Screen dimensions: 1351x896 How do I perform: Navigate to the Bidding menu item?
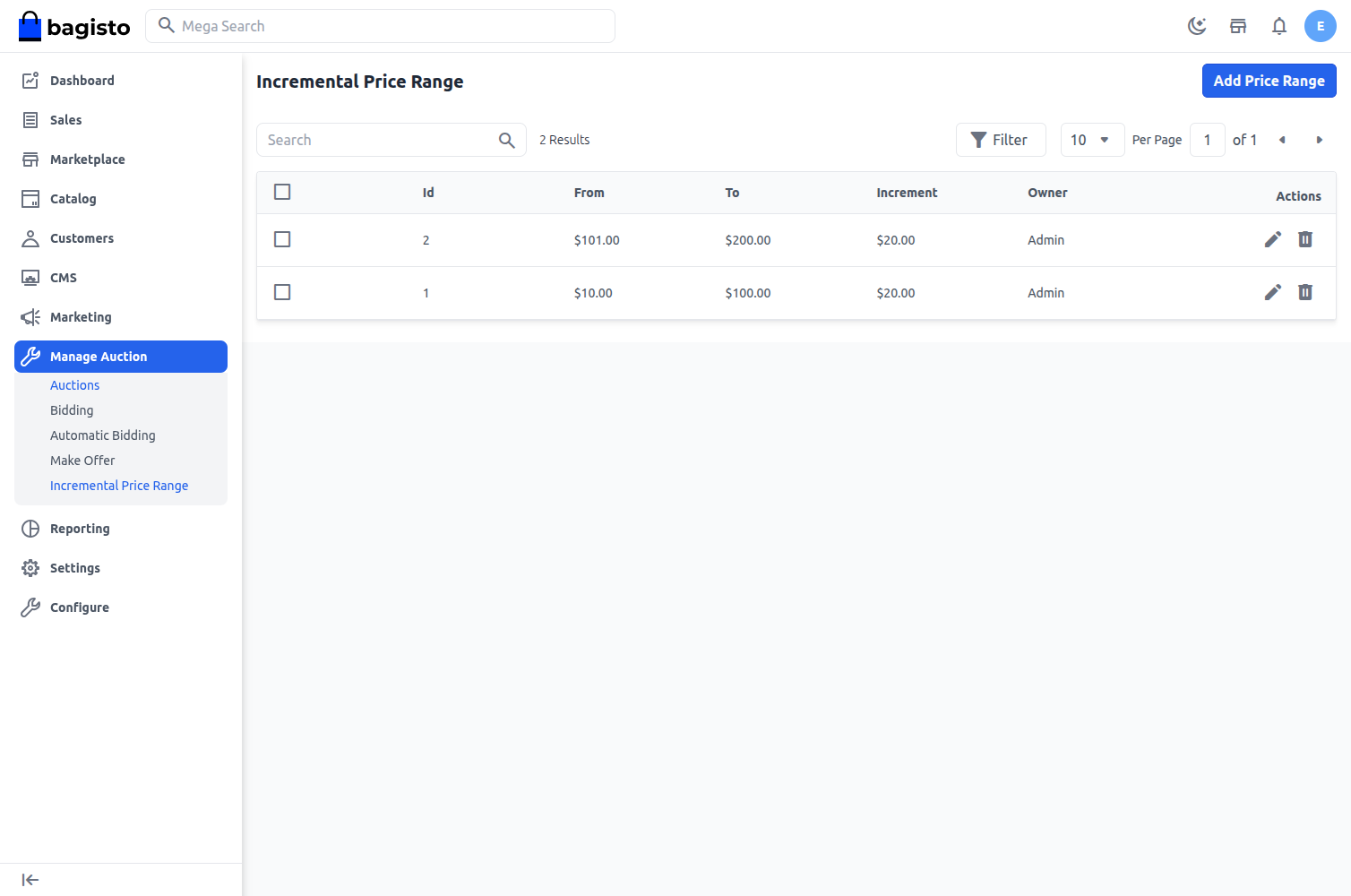coord(72,409)
